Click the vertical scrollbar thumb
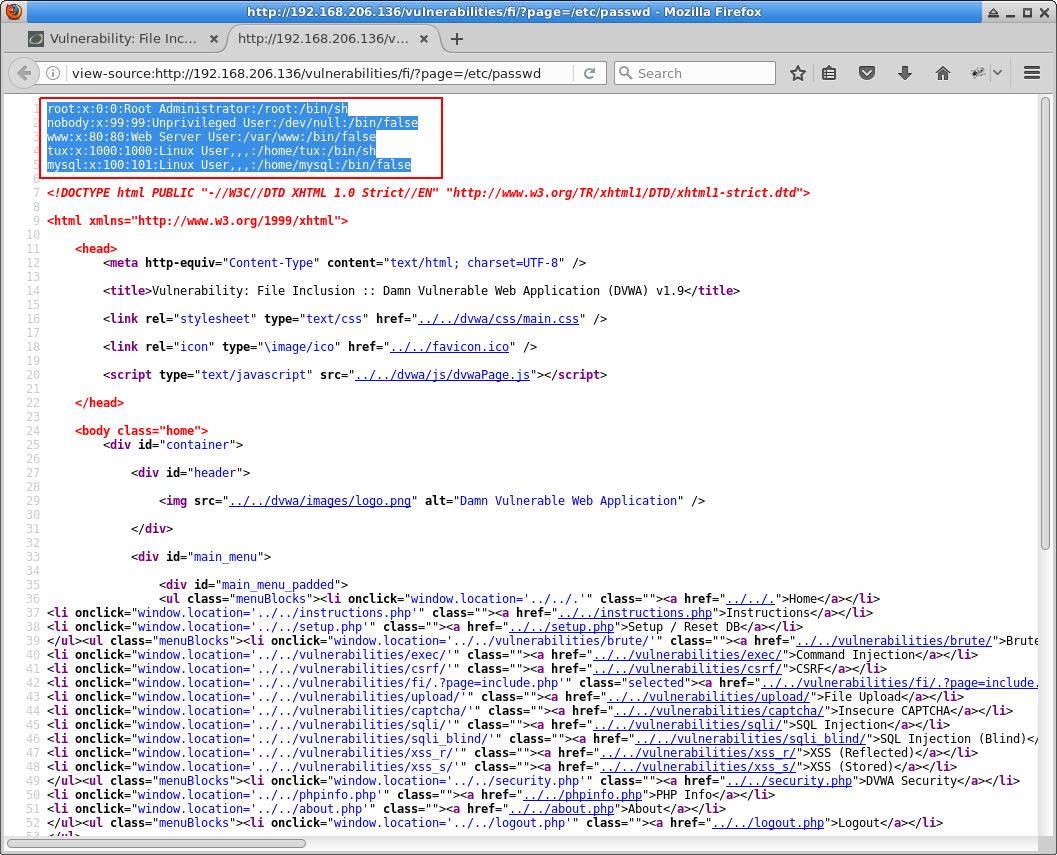 pos(1046,324)
